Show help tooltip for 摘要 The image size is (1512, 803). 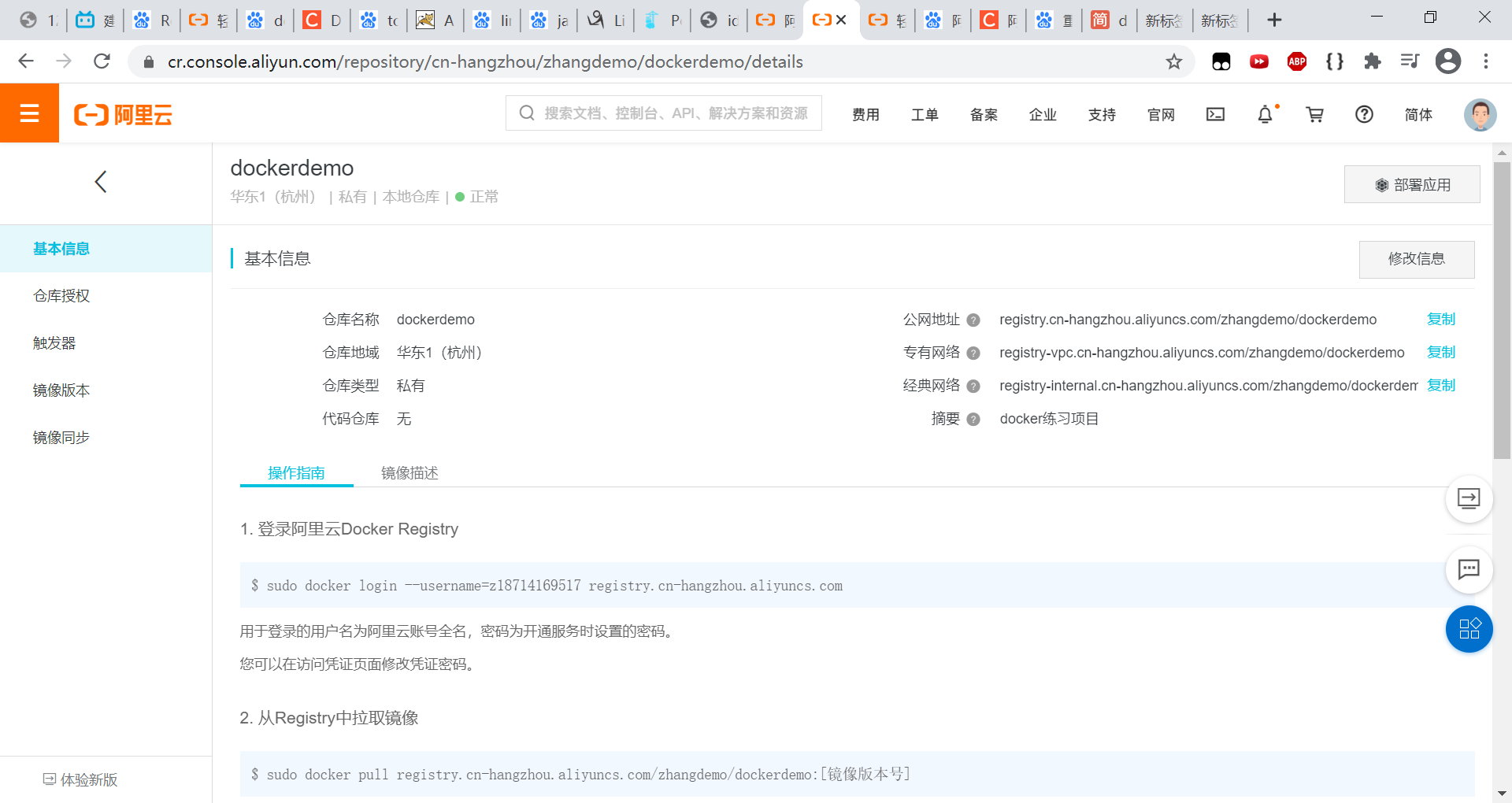coord(973,420)
